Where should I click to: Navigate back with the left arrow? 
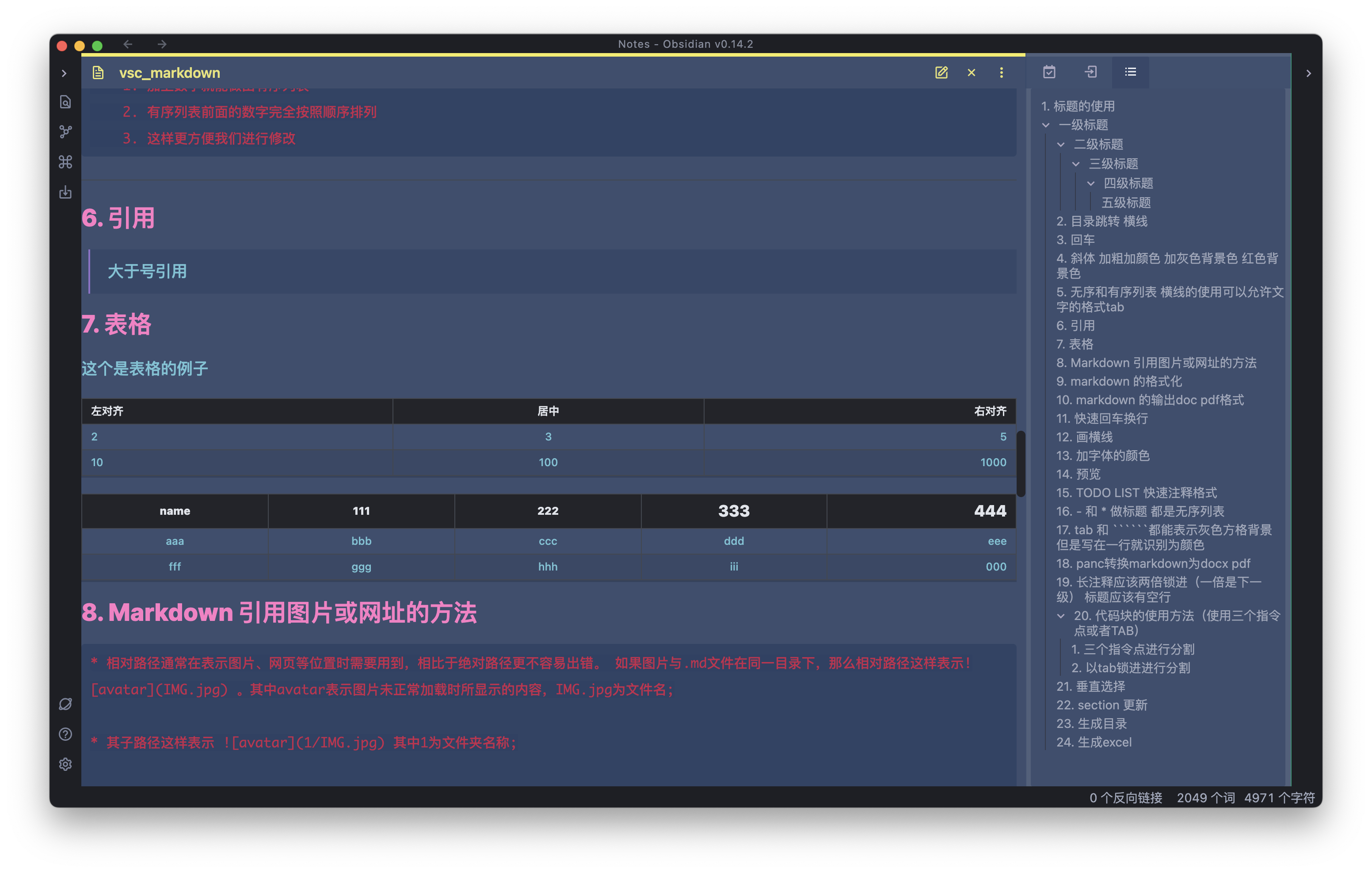(x=128, y=44)
